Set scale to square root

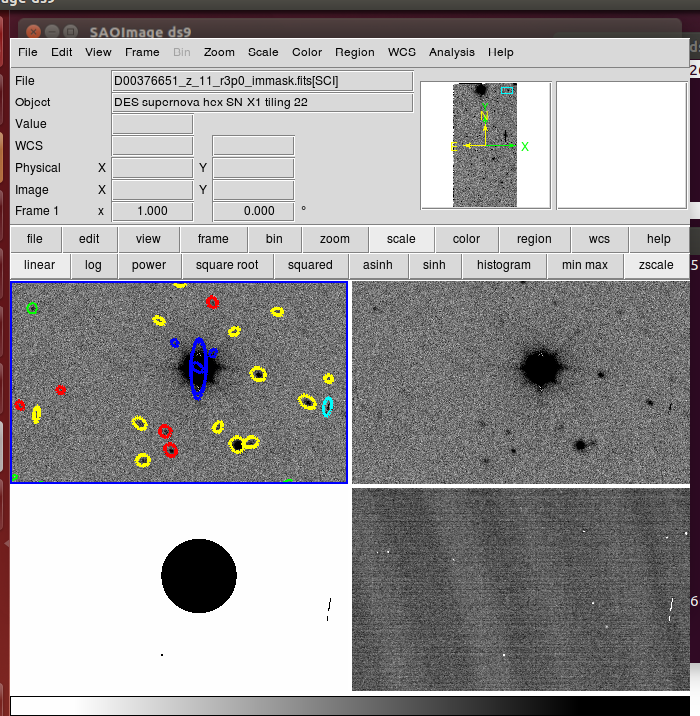click(227, 265)
